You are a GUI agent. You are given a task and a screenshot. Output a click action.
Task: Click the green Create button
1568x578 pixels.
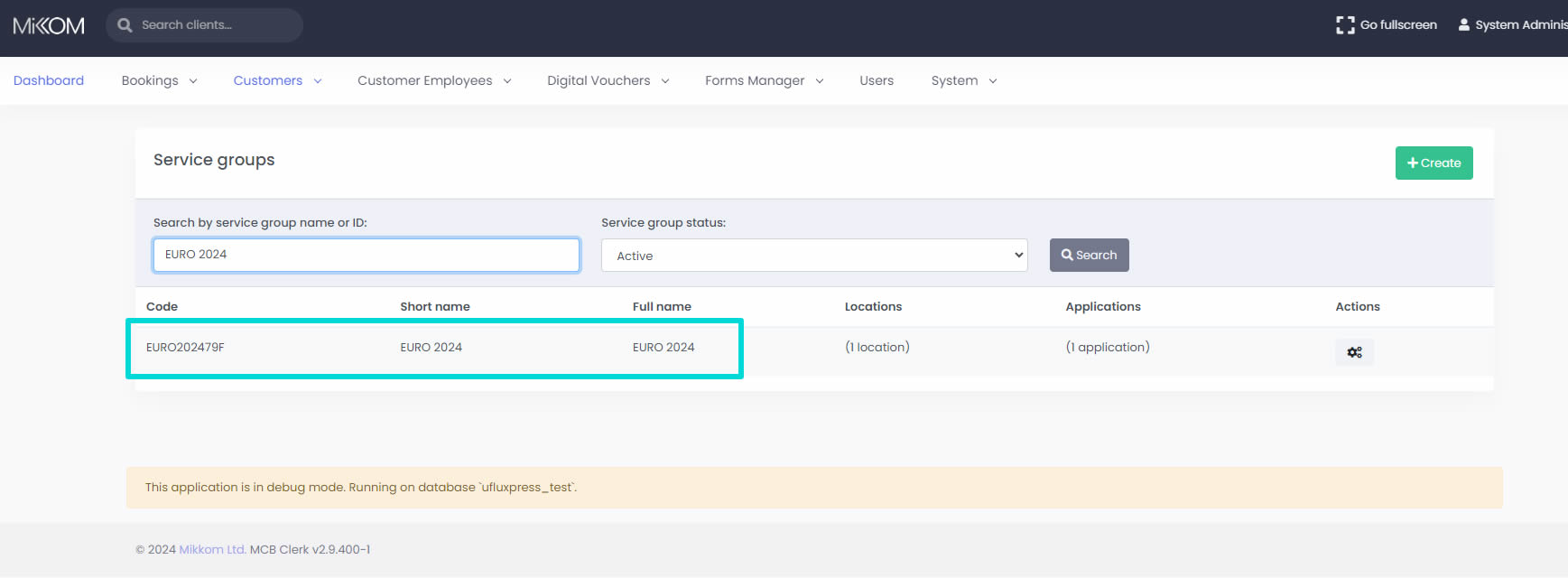click(1433, 163)
